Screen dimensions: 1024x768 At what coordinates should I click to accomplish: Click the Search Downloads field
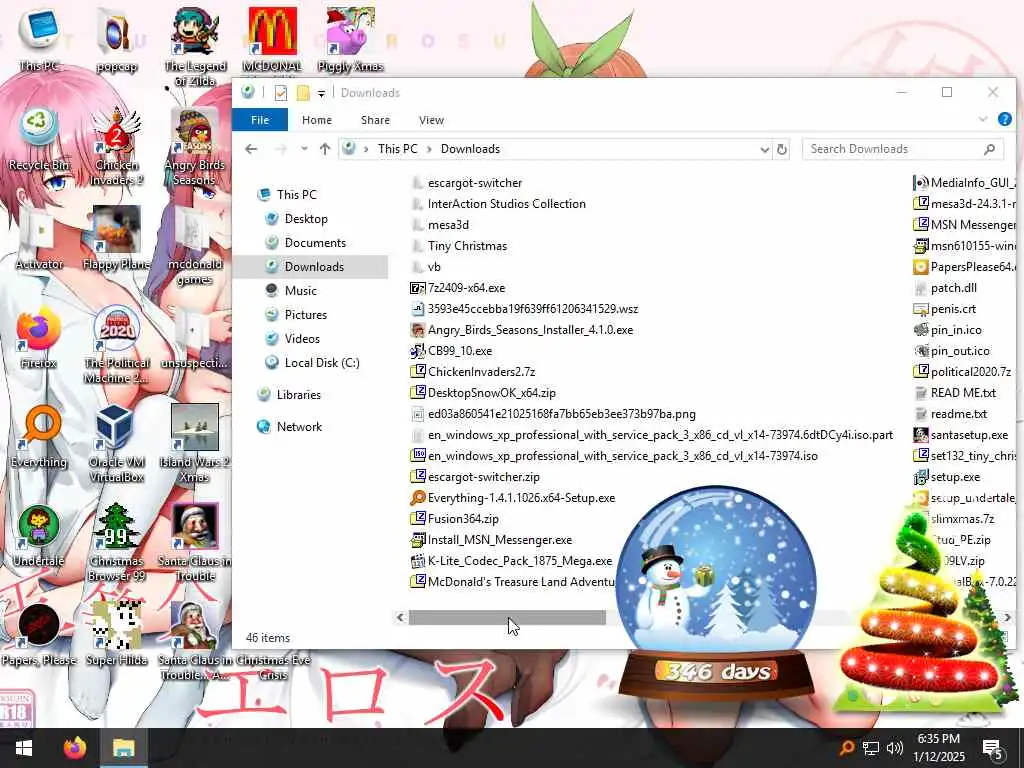click(x=902, y=149)
